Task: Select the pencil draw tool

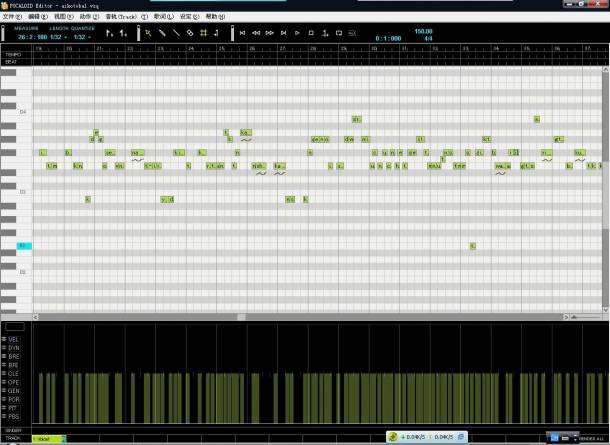Action: point(162,33)
